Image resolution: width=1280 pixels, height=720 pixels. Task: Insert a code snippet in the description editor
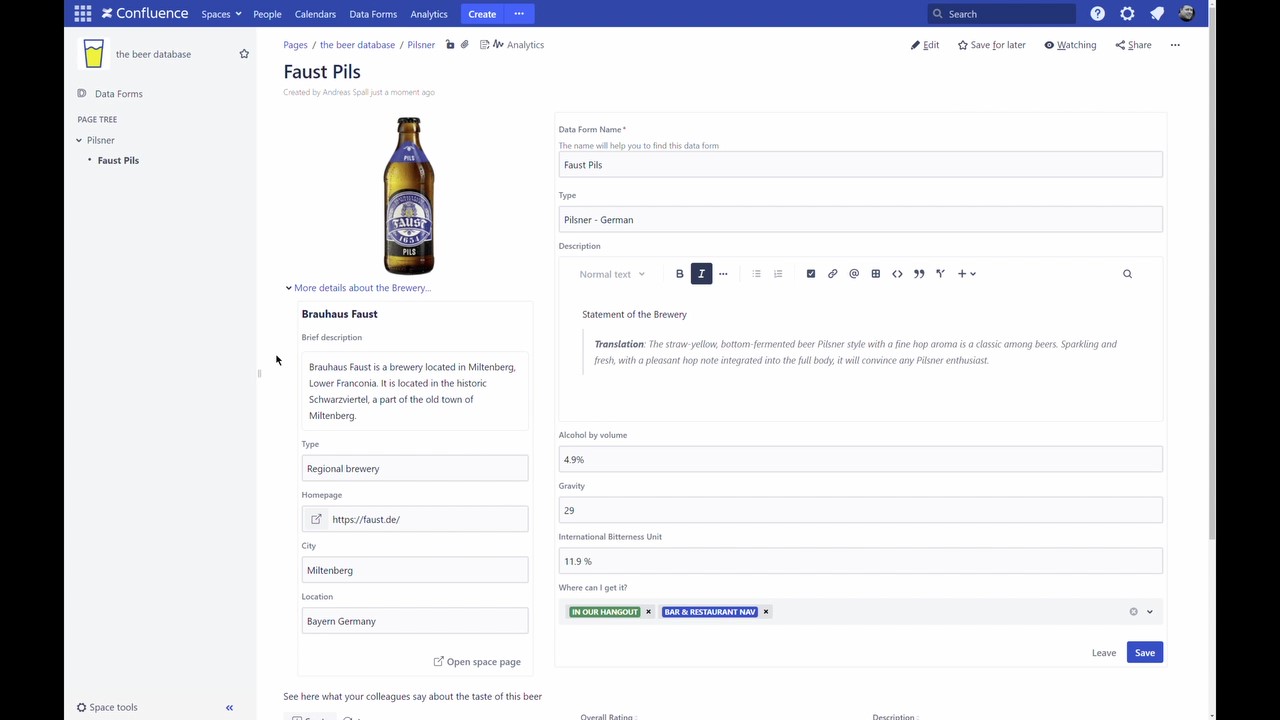(x=897, y=273)
